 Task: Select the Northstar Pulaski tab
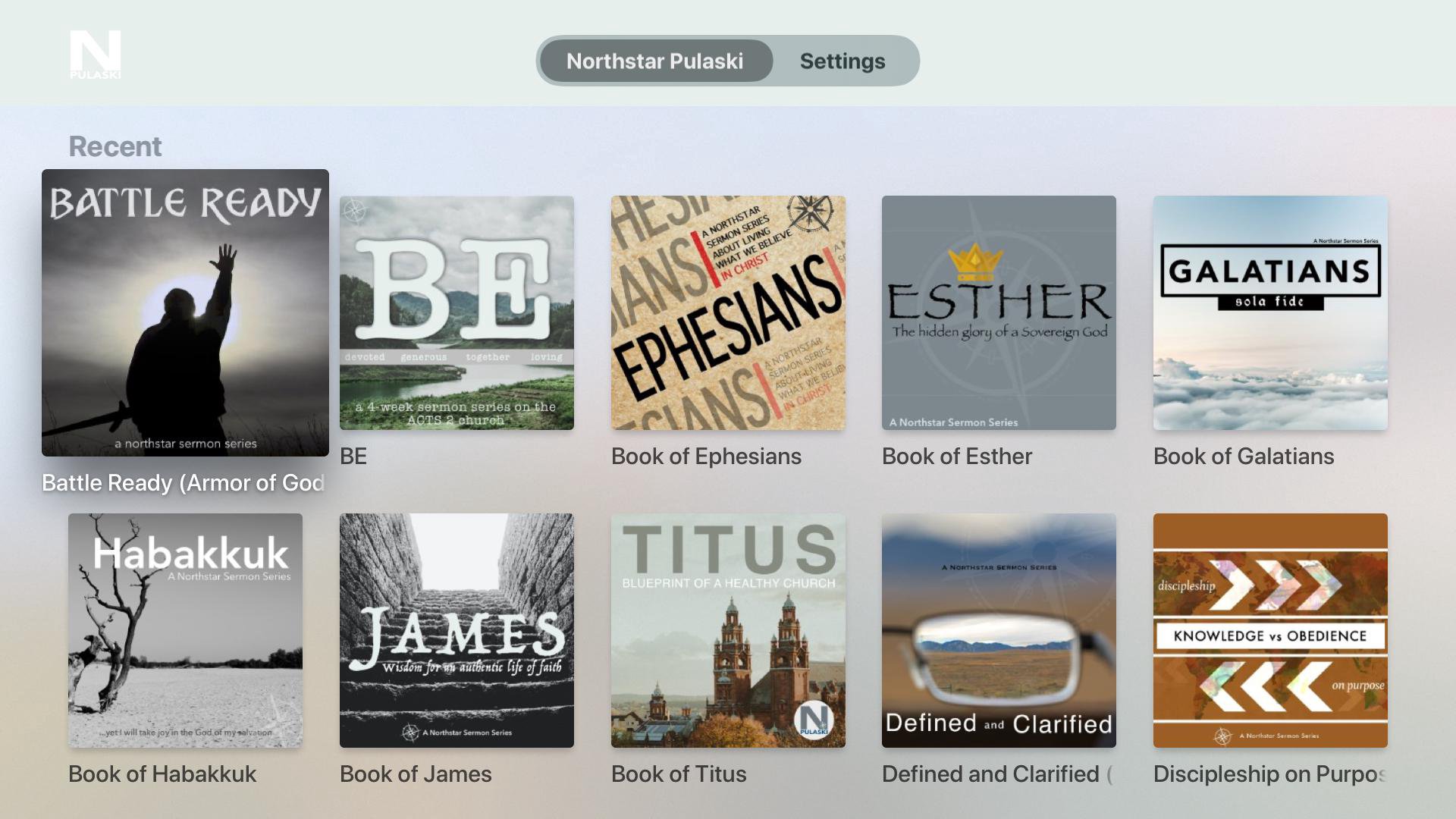[654, 61]
